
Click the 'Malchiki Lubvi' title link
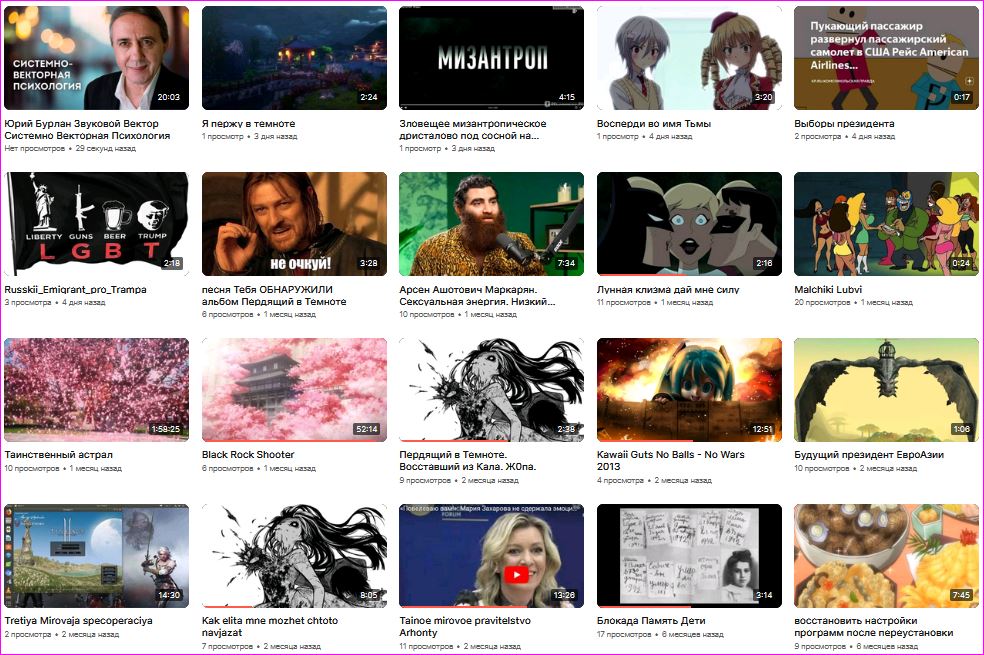828,290
